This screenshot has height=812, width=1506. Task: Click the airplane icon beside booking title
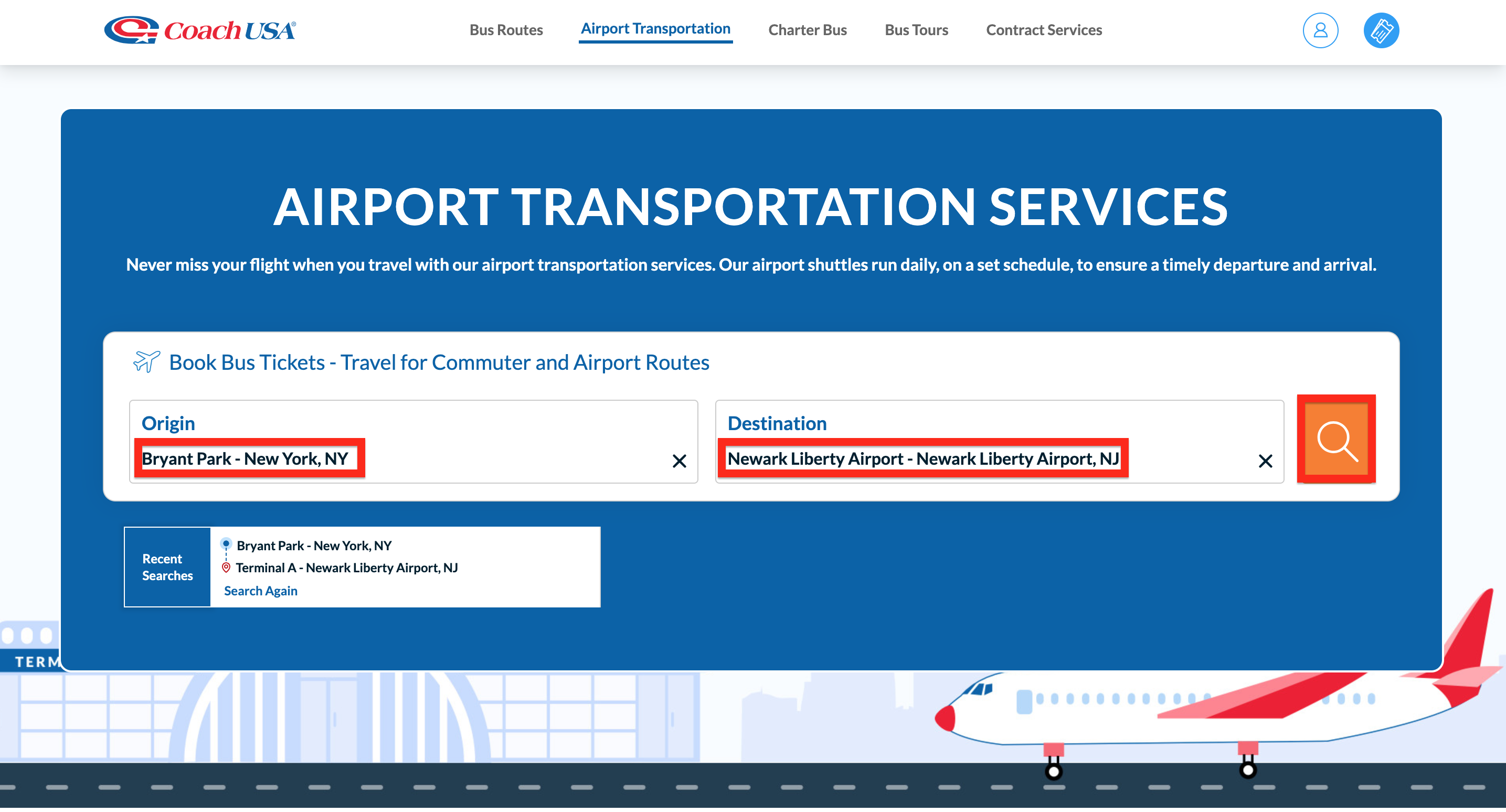click(146, 362)
